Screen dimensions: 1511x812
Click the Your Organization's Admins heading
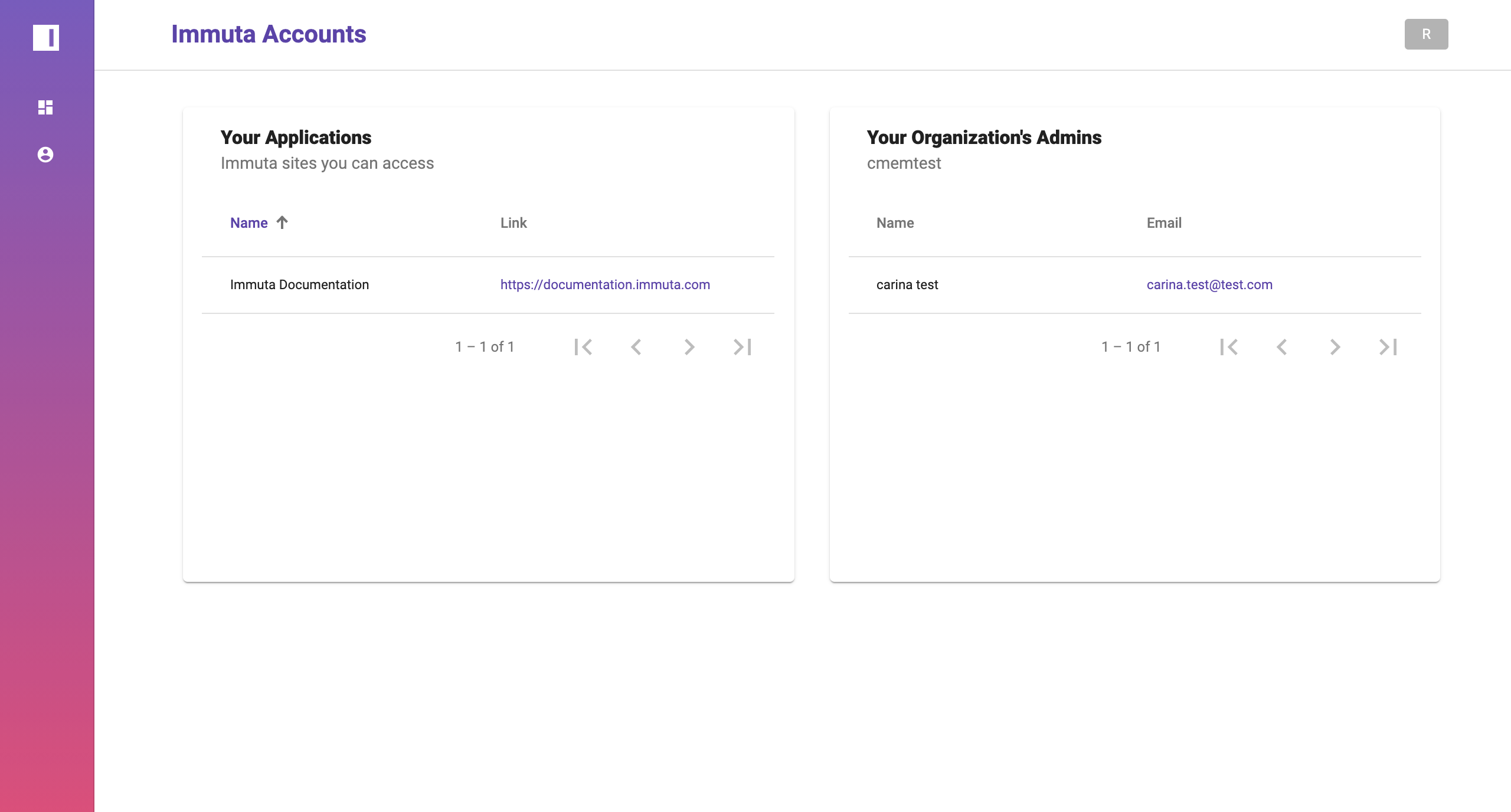pyautogui.click(x=984, y=137)
